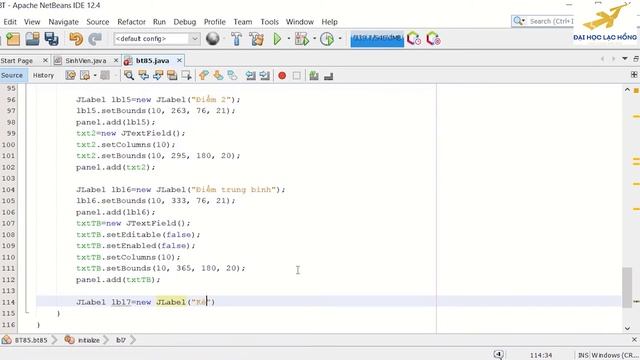Run the project with green play icon
This screenshot has width=640, height=360.
277,39
